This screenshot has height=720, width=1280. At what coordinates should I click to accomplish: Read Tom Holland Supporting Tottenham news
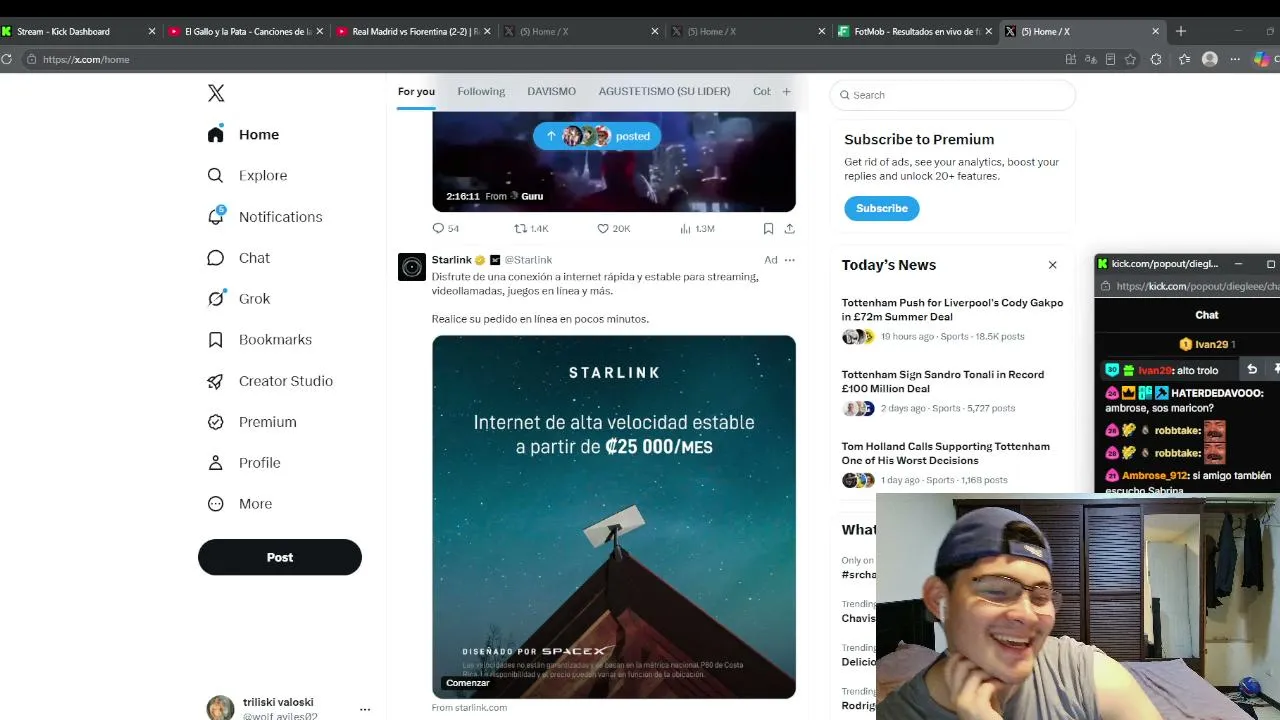tap(946, 454)
